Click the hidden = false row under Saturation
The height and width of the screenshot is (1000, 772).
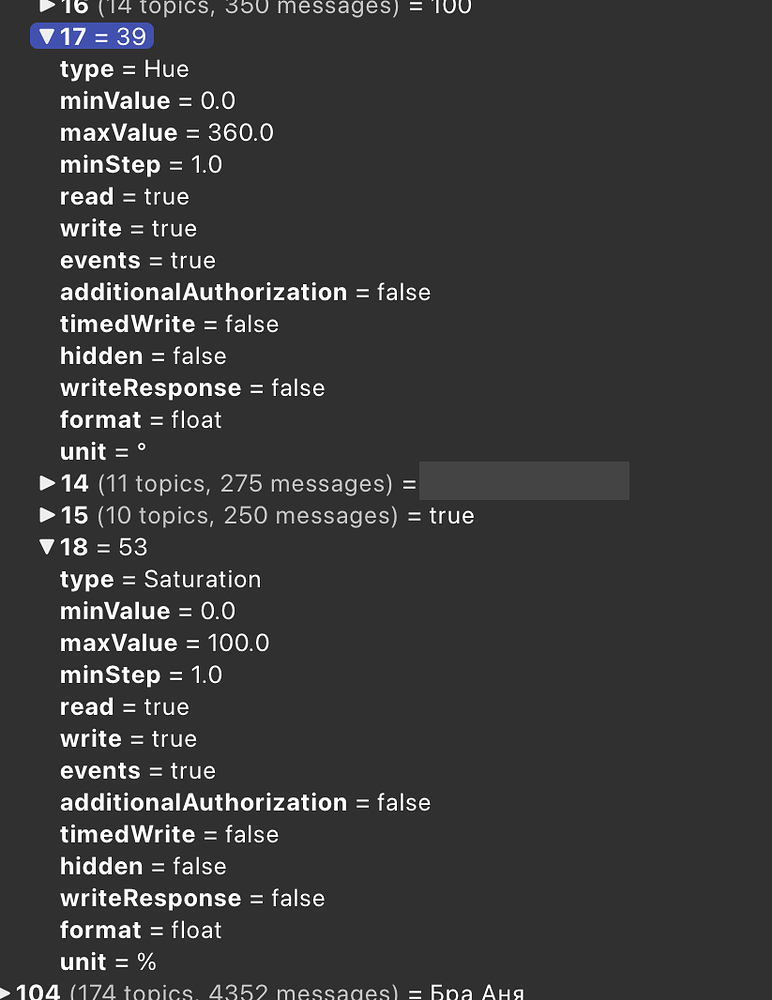(x=143, y=866)
